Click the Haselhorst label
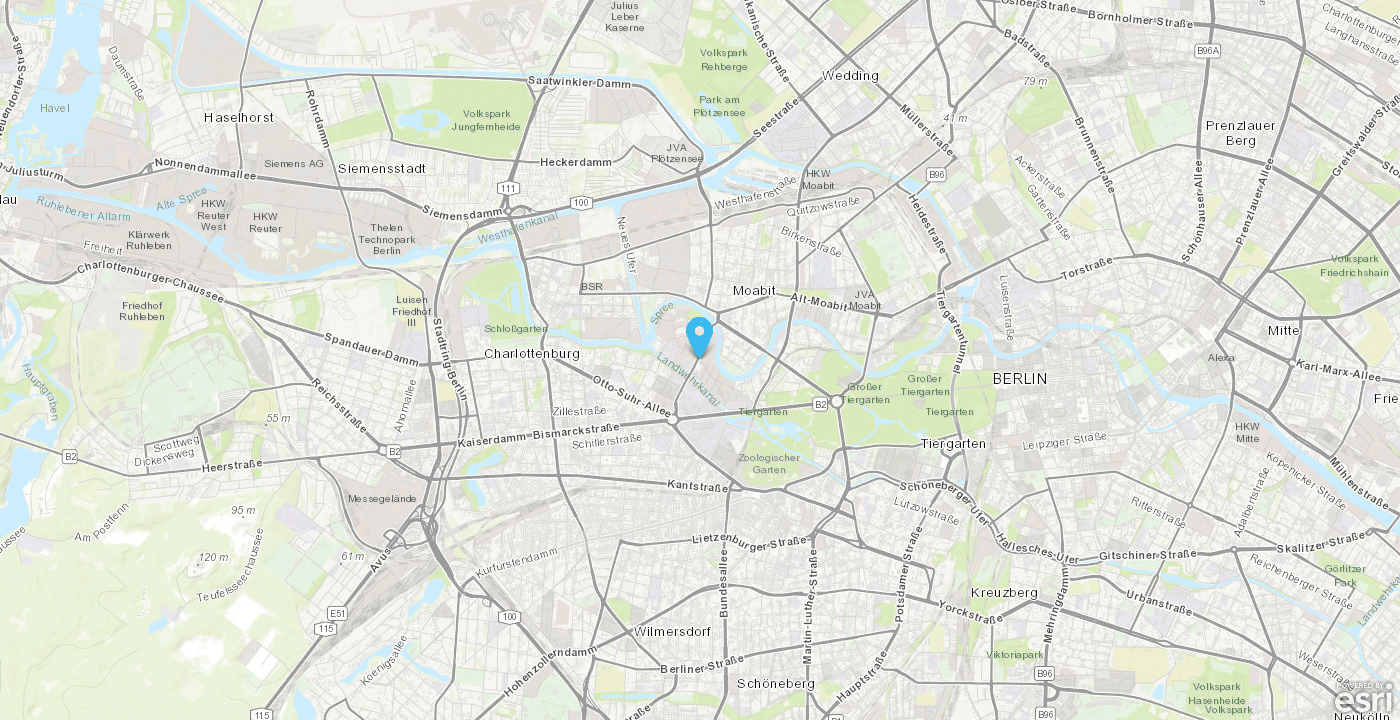Image resolution: width=1400 pixels, height=720 pixels. [238, 117]
